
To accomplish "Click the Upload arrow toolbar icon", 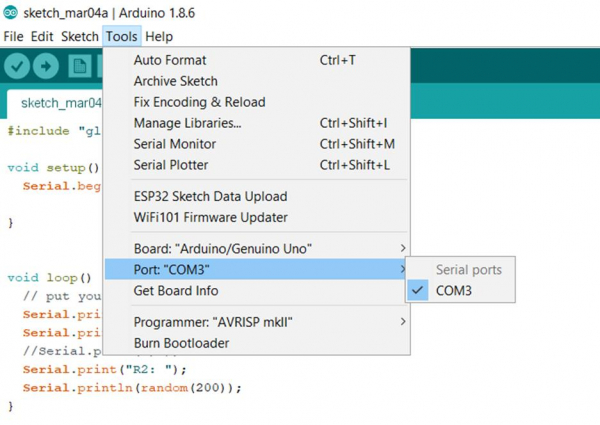I will pyautogui.click(x=47, y=66).
